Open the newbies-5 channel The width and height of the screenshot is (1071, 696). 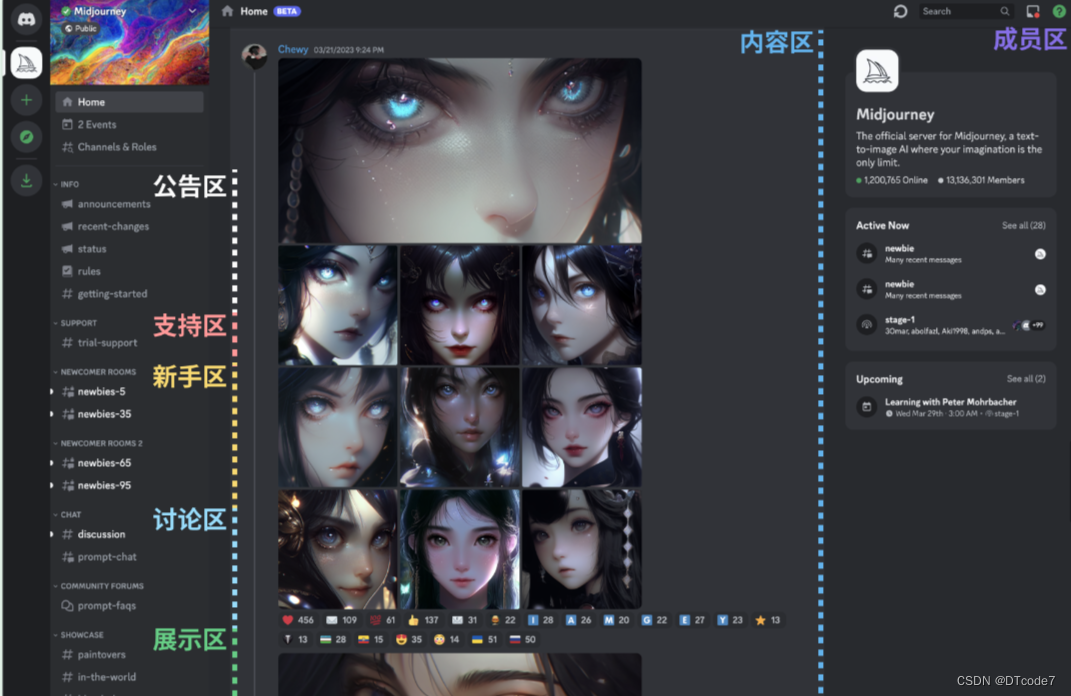coord(94,391)
